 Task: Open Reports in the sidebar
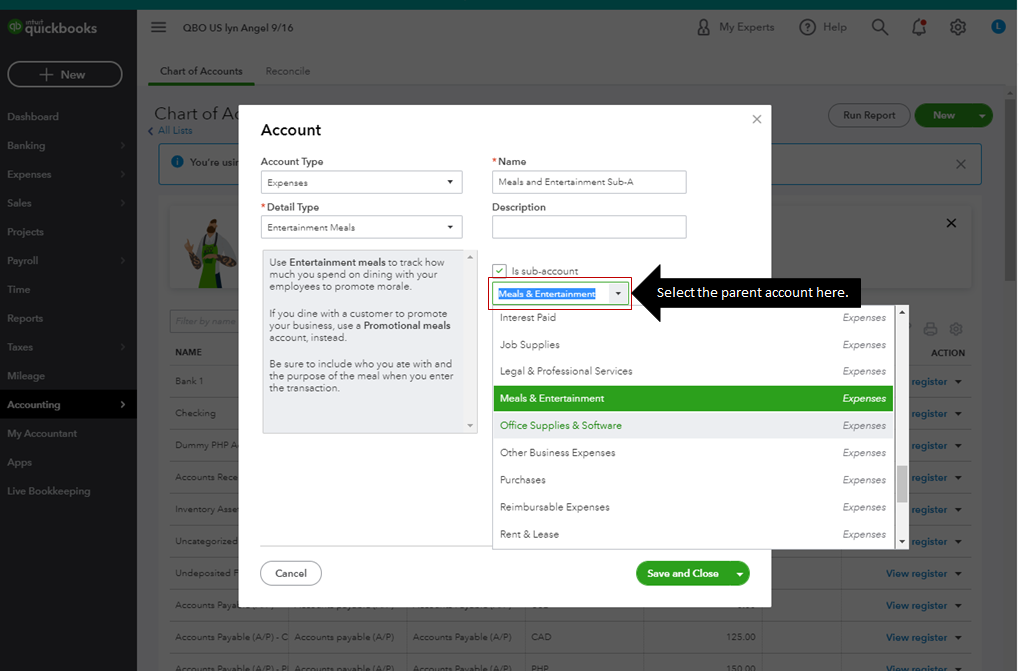(25, 318)
